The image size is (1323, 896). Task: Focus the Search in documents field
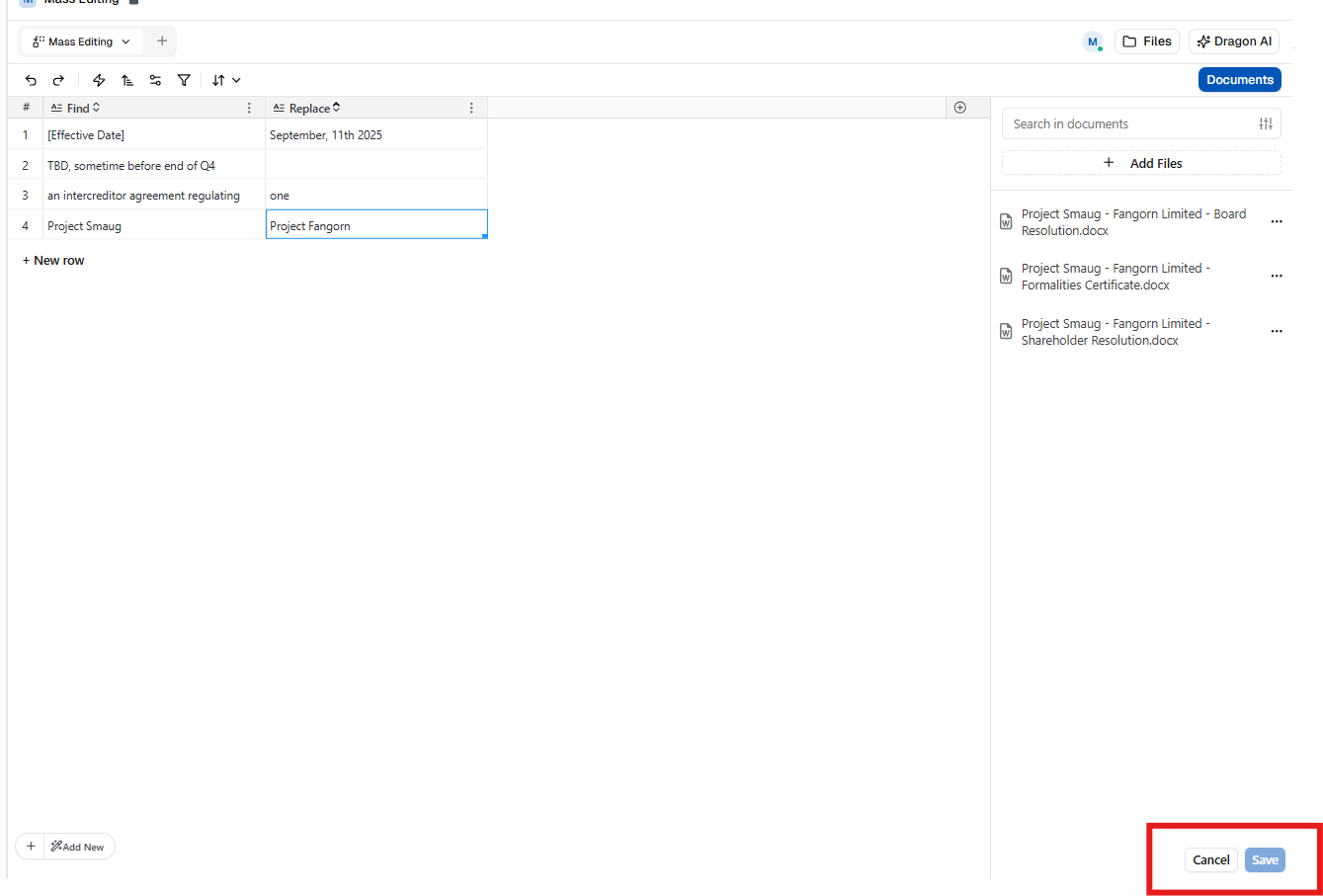[1131, 123]
